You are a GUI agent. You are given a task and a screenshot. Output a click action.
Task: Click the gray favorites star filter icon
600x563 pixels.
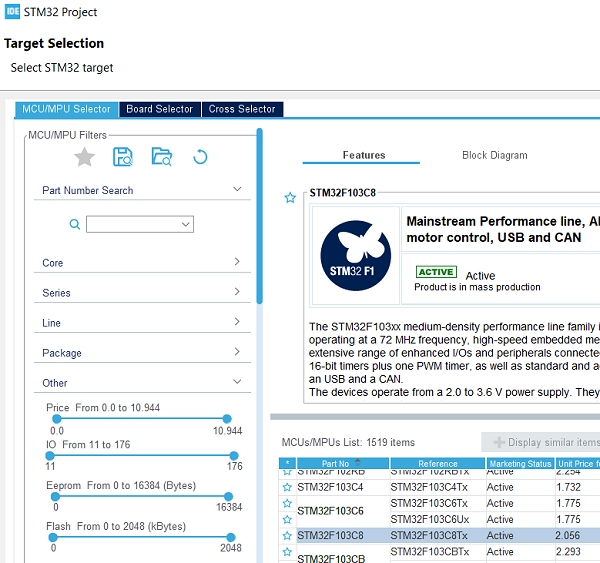(85, 156)
